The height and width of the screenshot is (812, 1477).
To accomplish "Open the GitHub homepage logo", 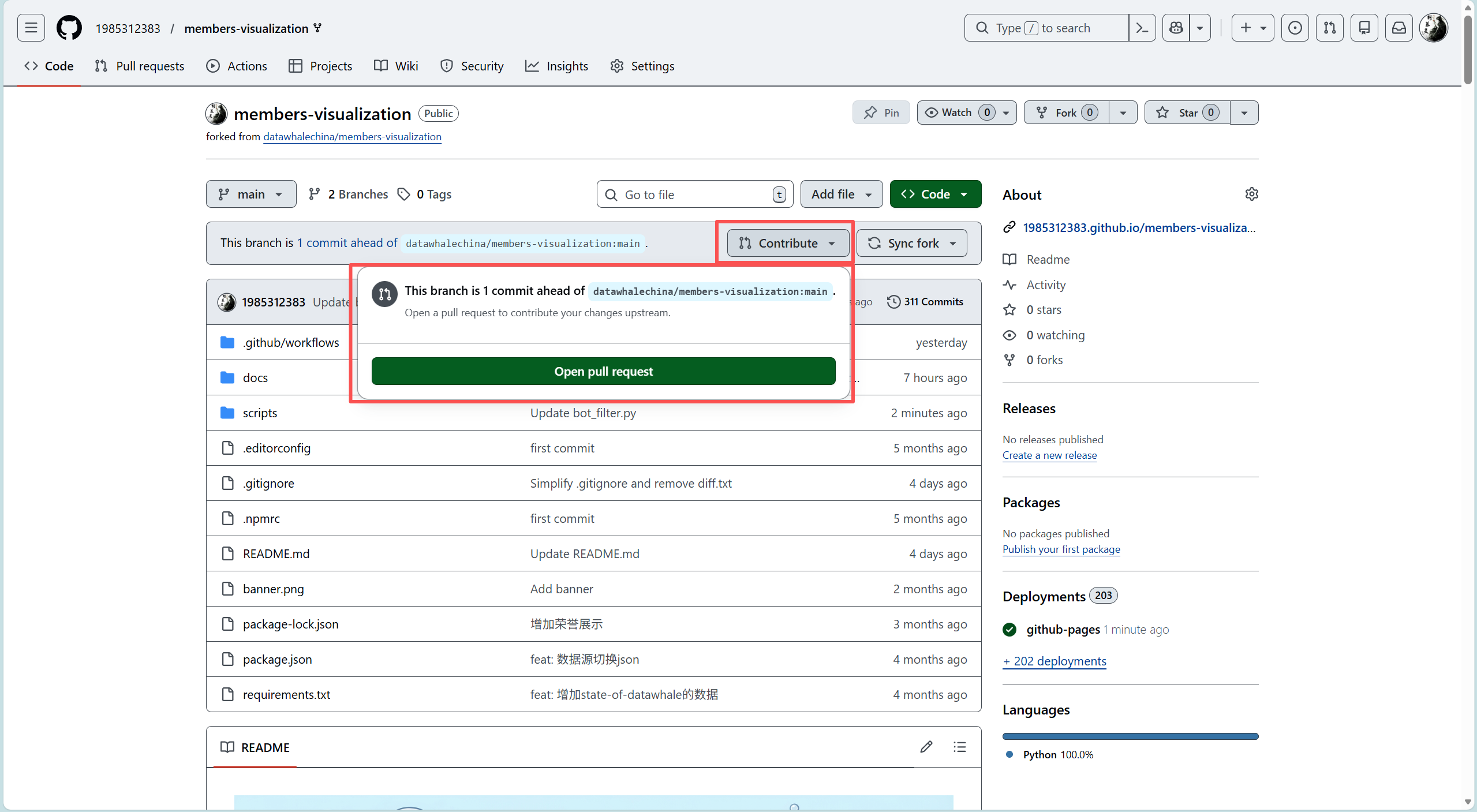I will point(69,28).
